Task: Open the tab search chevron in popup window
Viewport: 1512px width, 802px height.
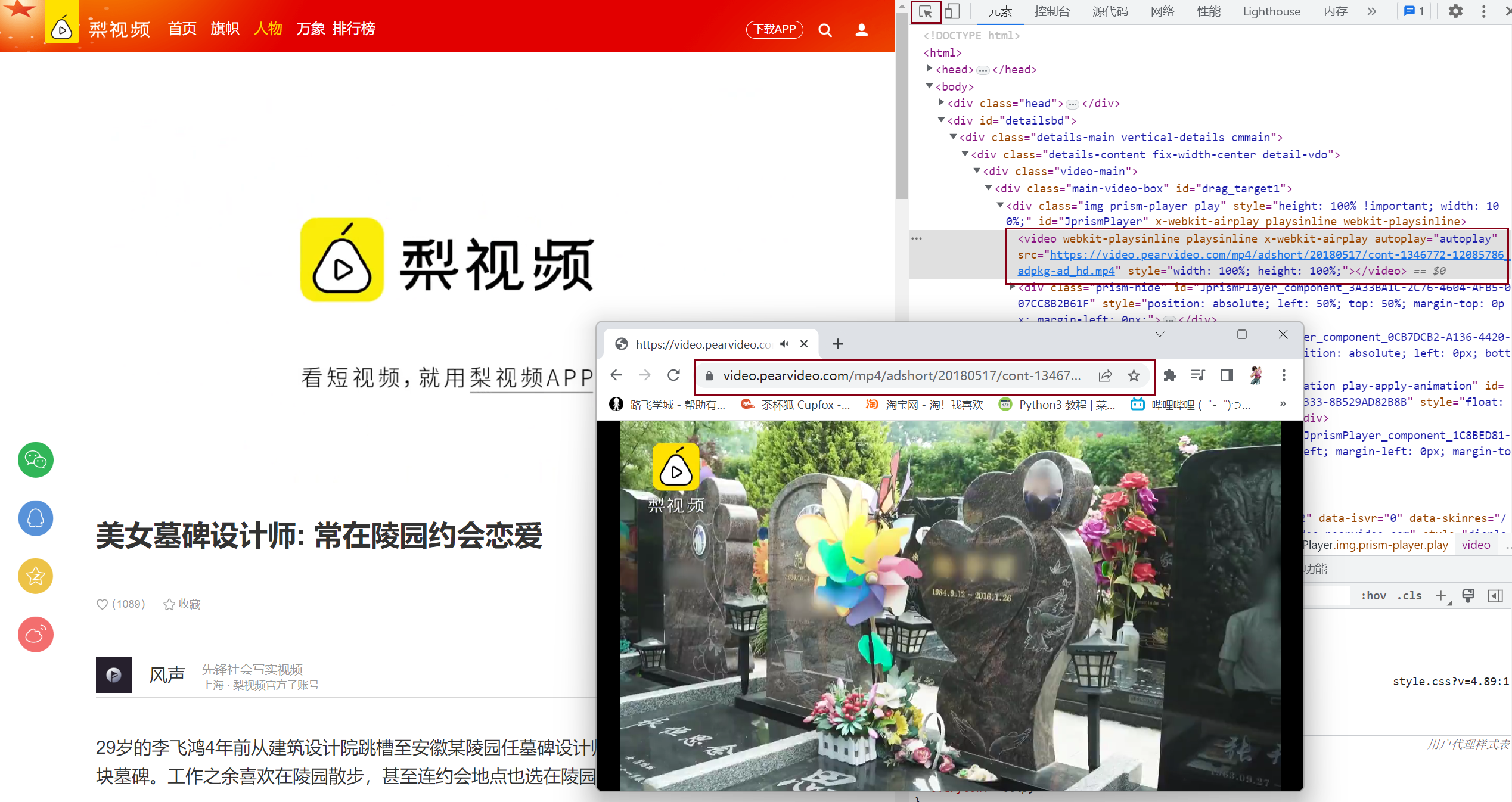Action: point(1160,334)
